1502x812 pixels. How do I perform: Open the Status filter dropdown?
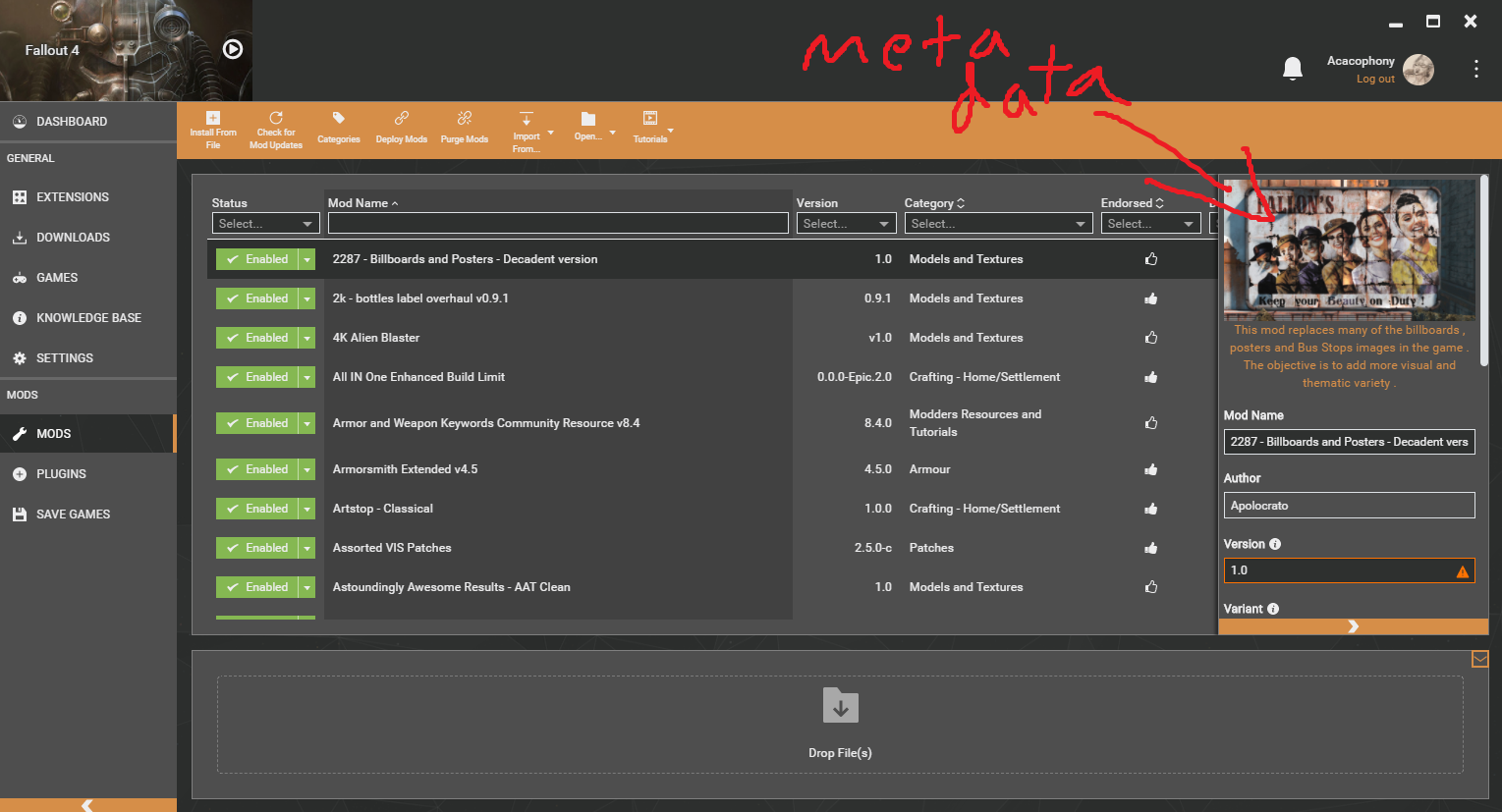click(x=265, y=224)
